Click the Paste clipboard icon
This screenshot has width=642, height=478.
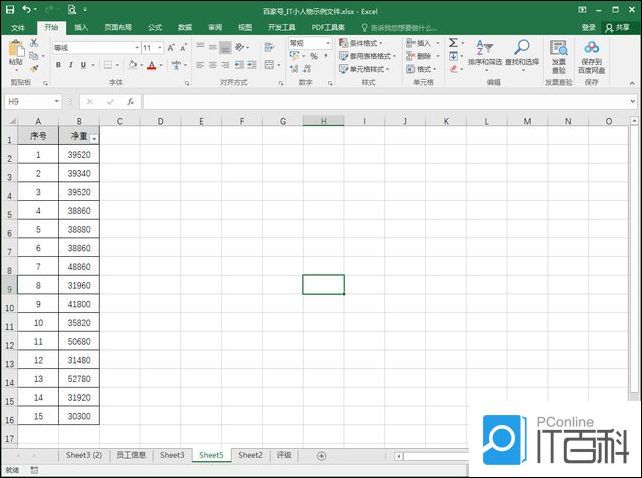16,49
